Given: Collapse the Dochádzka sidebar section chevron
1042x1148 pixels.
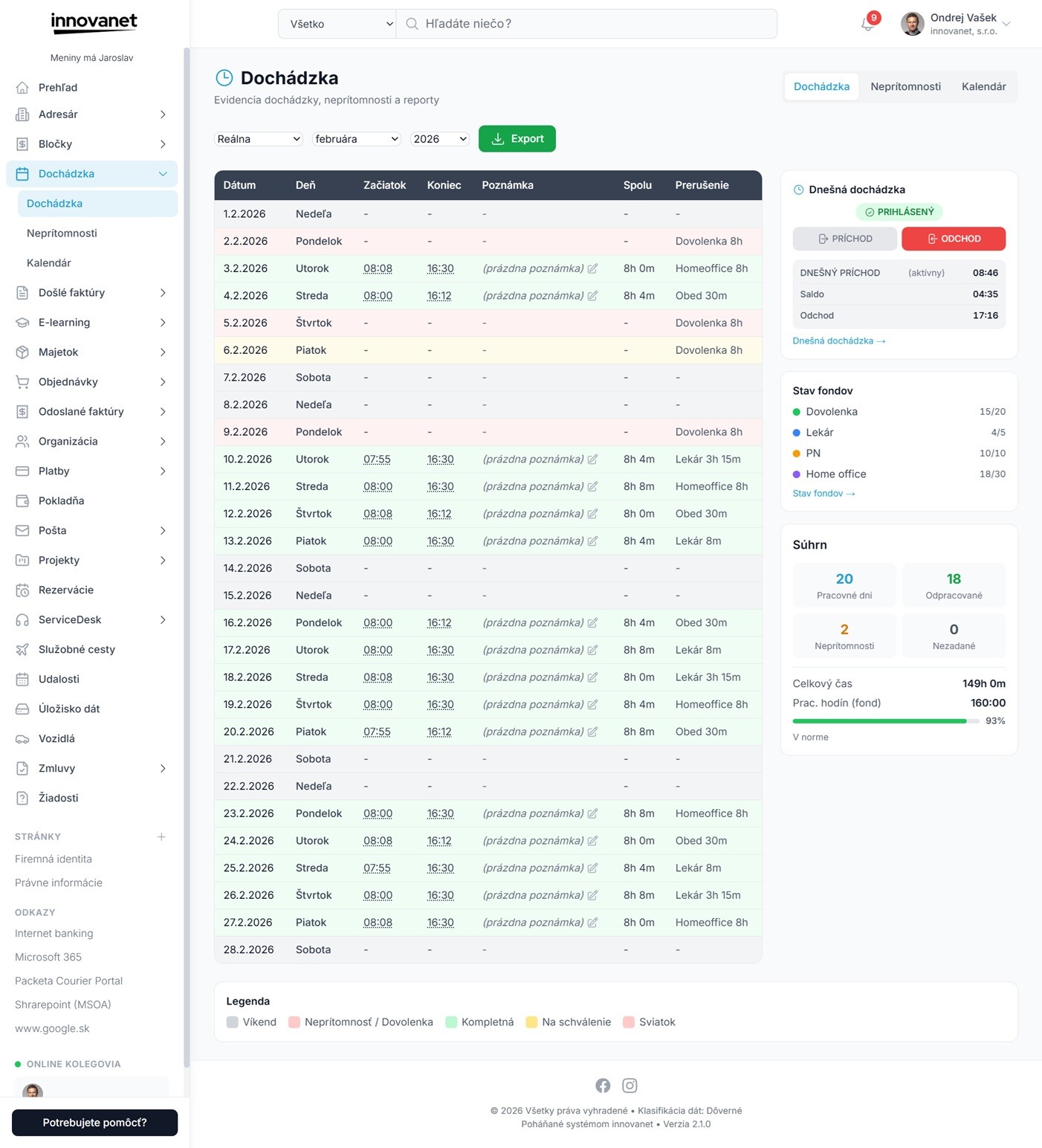Looking at the screenshot, I should 163,174.
